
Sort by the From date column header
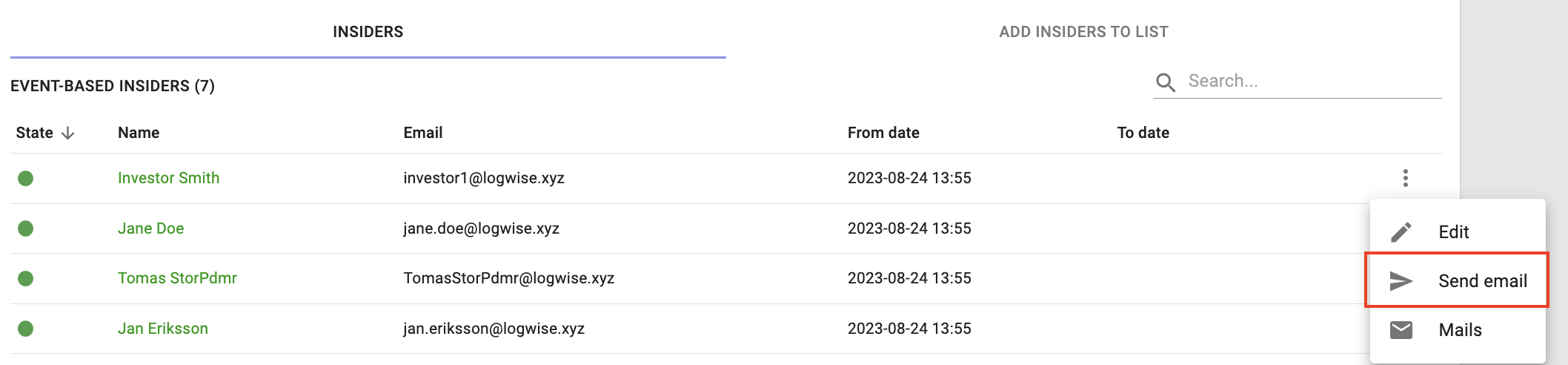click(883, 133)
